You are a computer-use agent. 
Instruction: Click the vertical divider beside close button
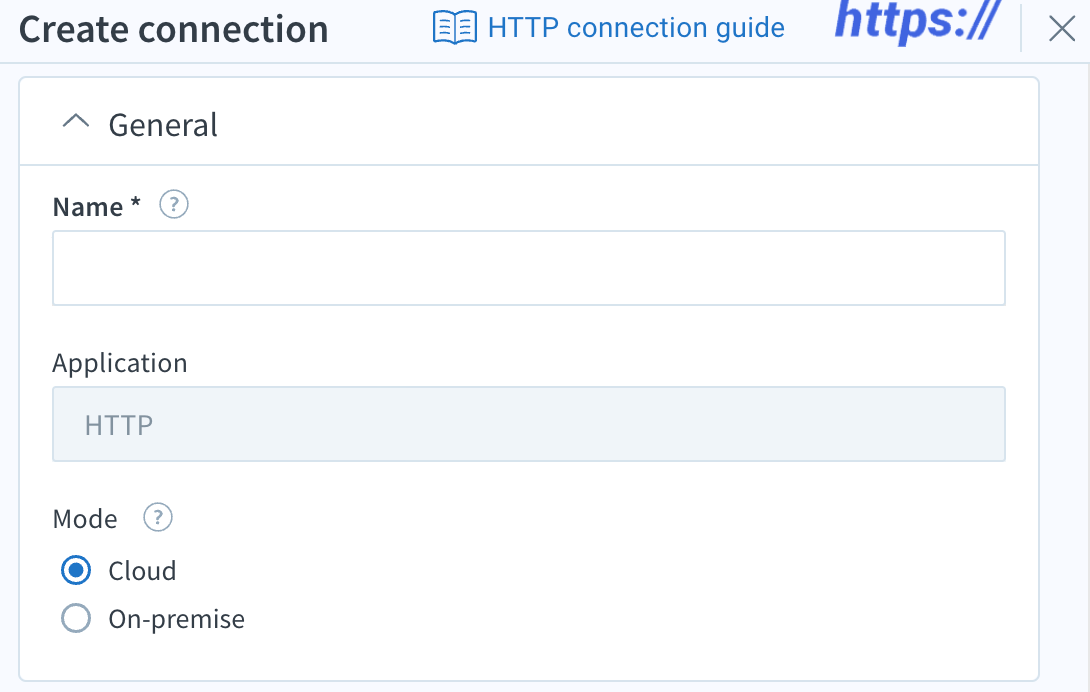(1021, 28)
